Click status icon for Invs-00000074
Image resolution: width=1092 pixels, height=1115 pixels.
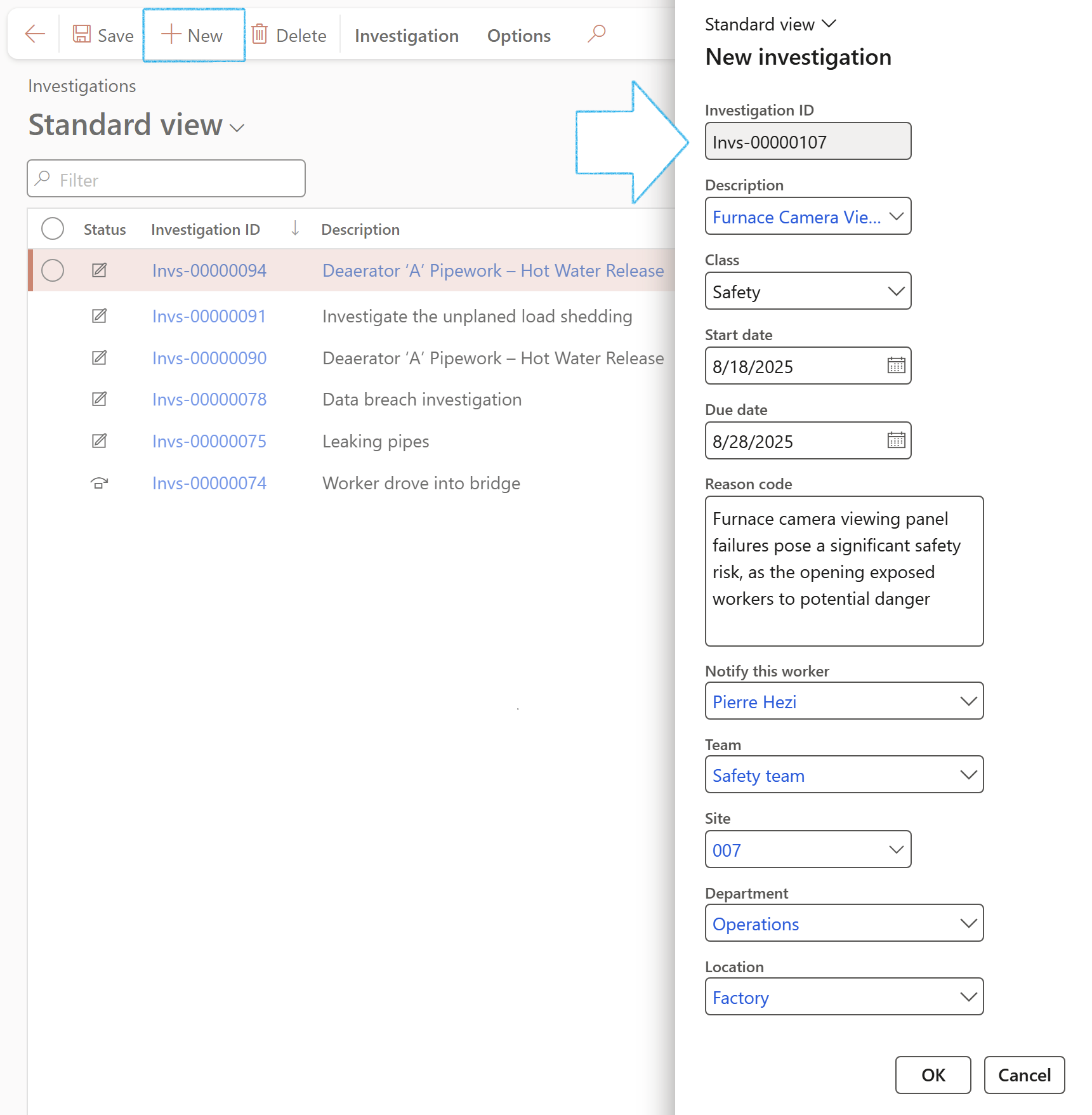(x=99, y=483)
